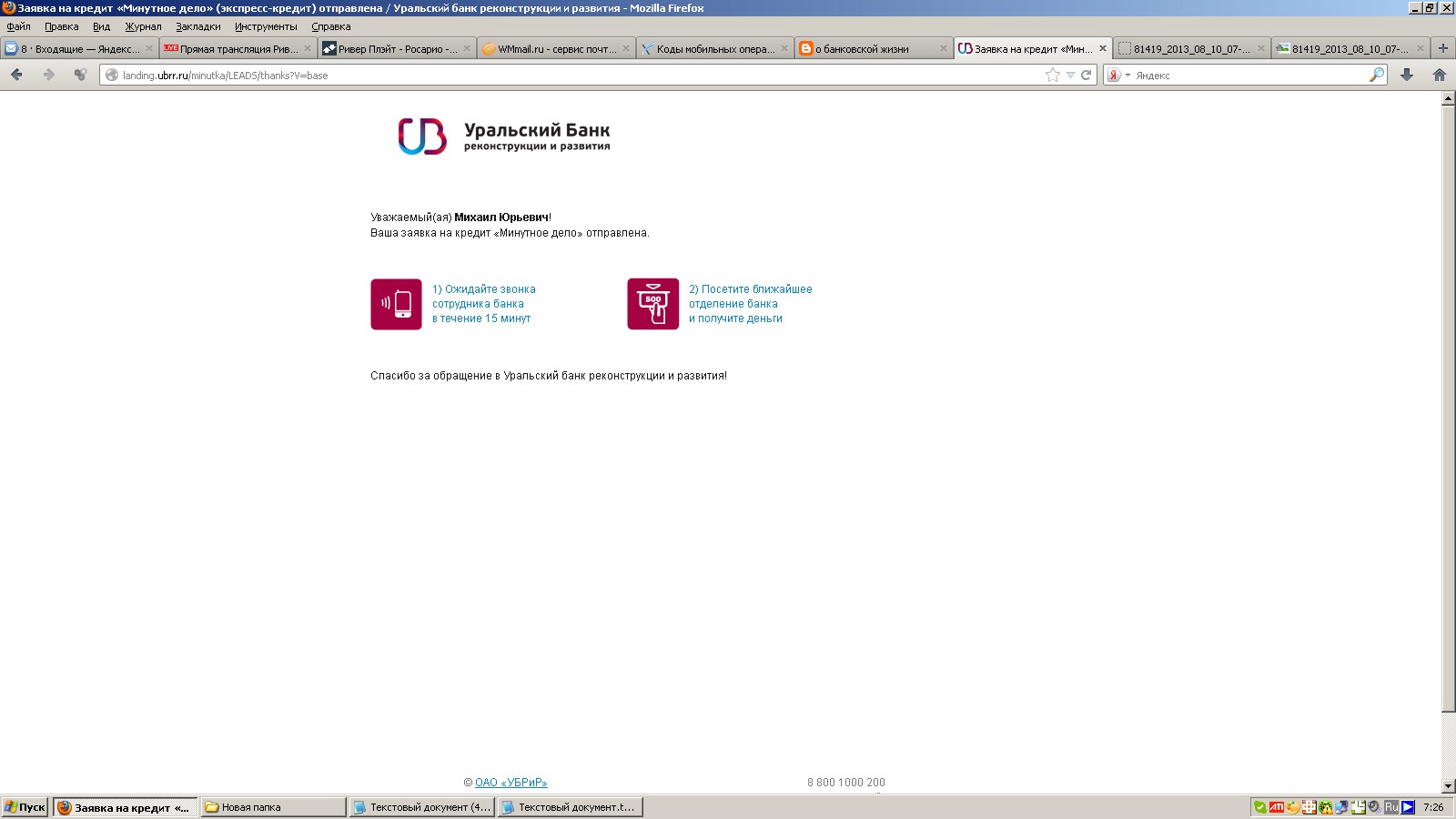Image resolution: width=1456 pixels, height=819 pixels.
Task: Open address bar history dropdown arrow
Action: coord(1071,76)
